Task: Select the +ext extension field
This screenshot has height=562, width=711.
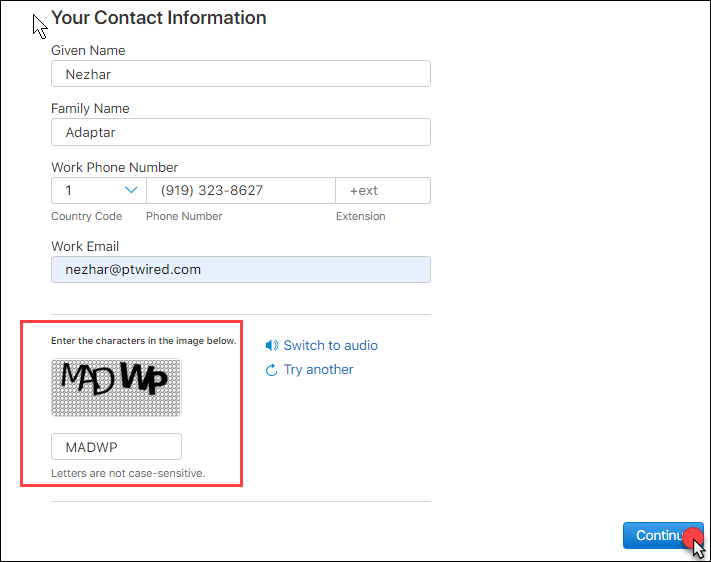Action: point(383,190)
